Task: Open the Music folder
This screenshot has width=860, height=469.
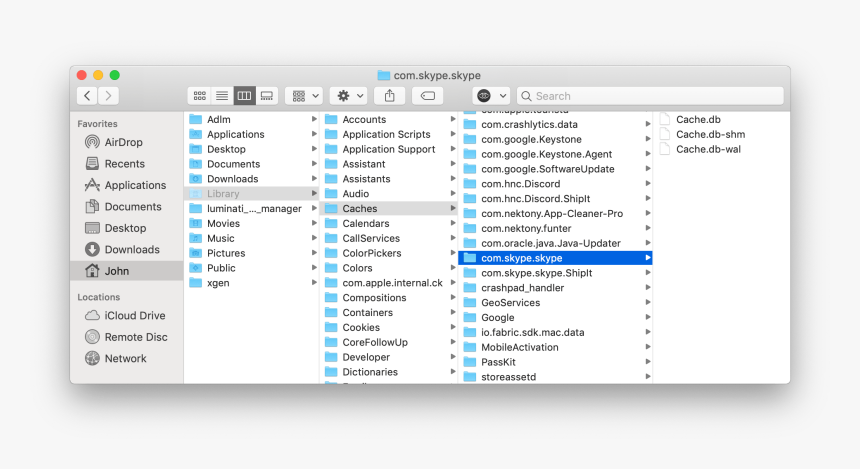Action: (252, 238)
